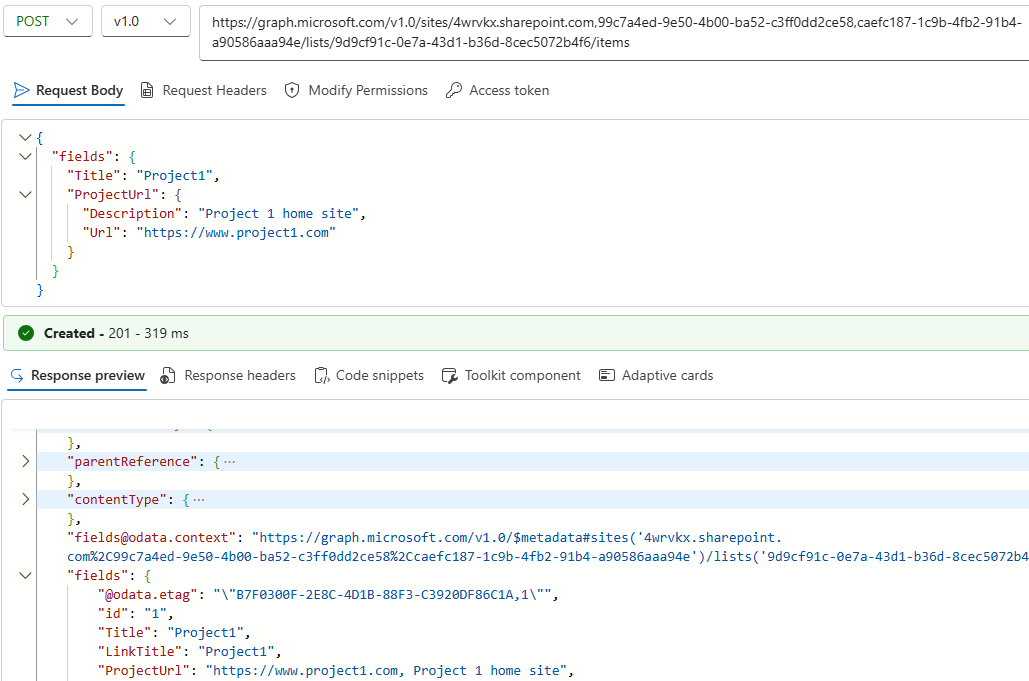Click the "parentReference" key in response
The image size is (1029, 681).
[132, 461]
